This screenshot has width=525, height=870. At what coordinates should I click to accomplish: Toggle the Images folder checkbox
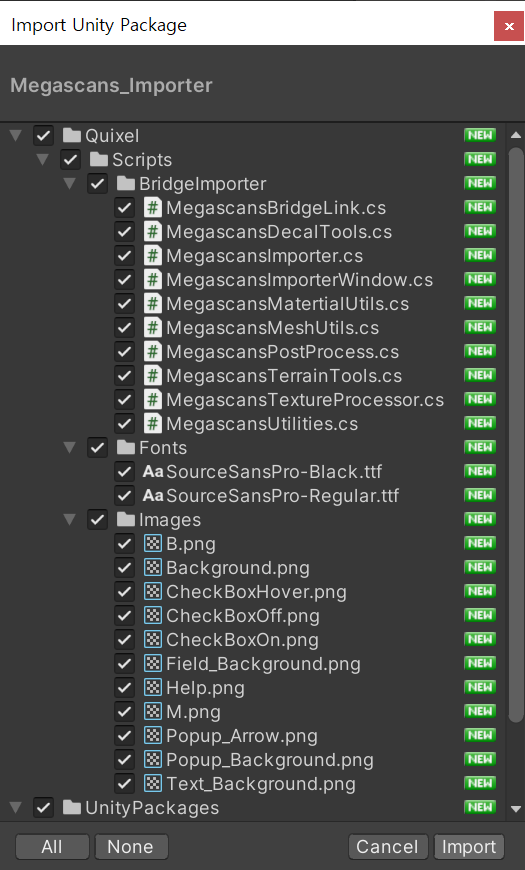pos(98,520)
